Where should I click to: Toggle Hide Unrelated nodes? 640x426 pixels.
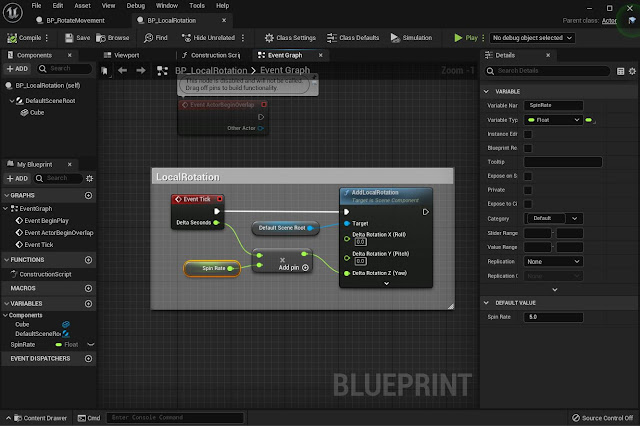209,38
